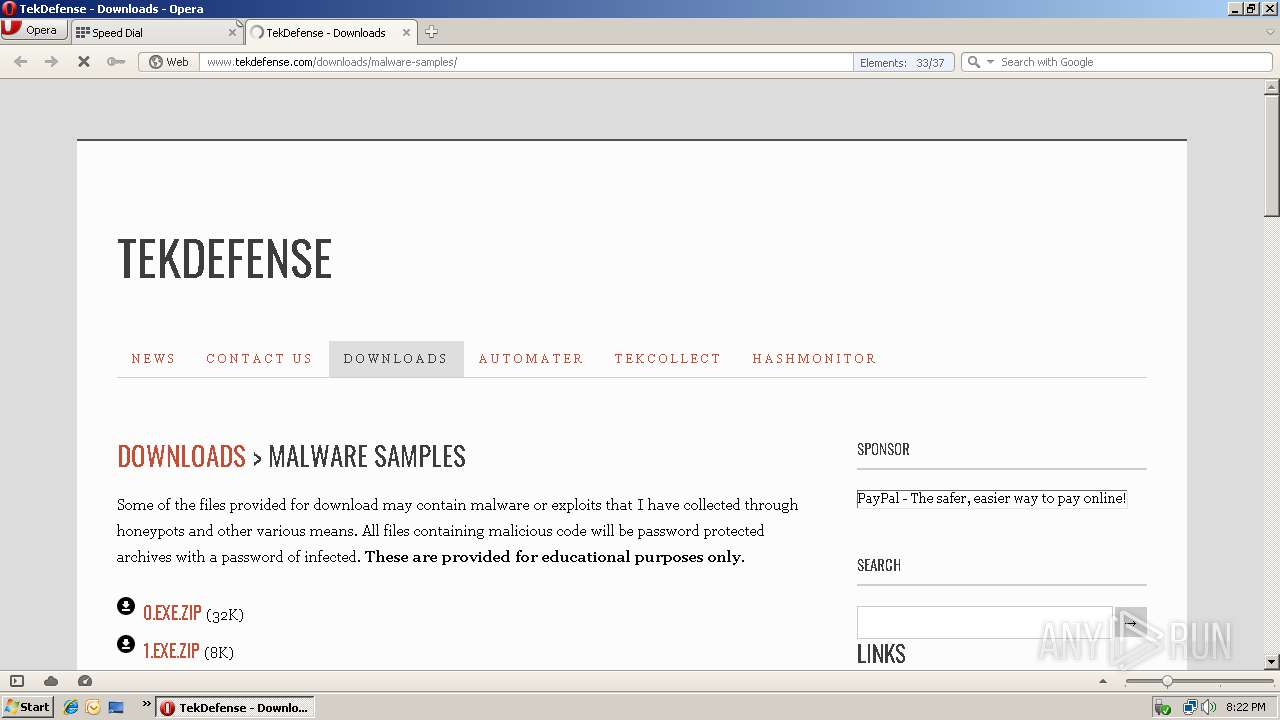1280x720 pixels.
Task: Open the HASHMONITOR navigation item
Action: (x=814, y=358)
